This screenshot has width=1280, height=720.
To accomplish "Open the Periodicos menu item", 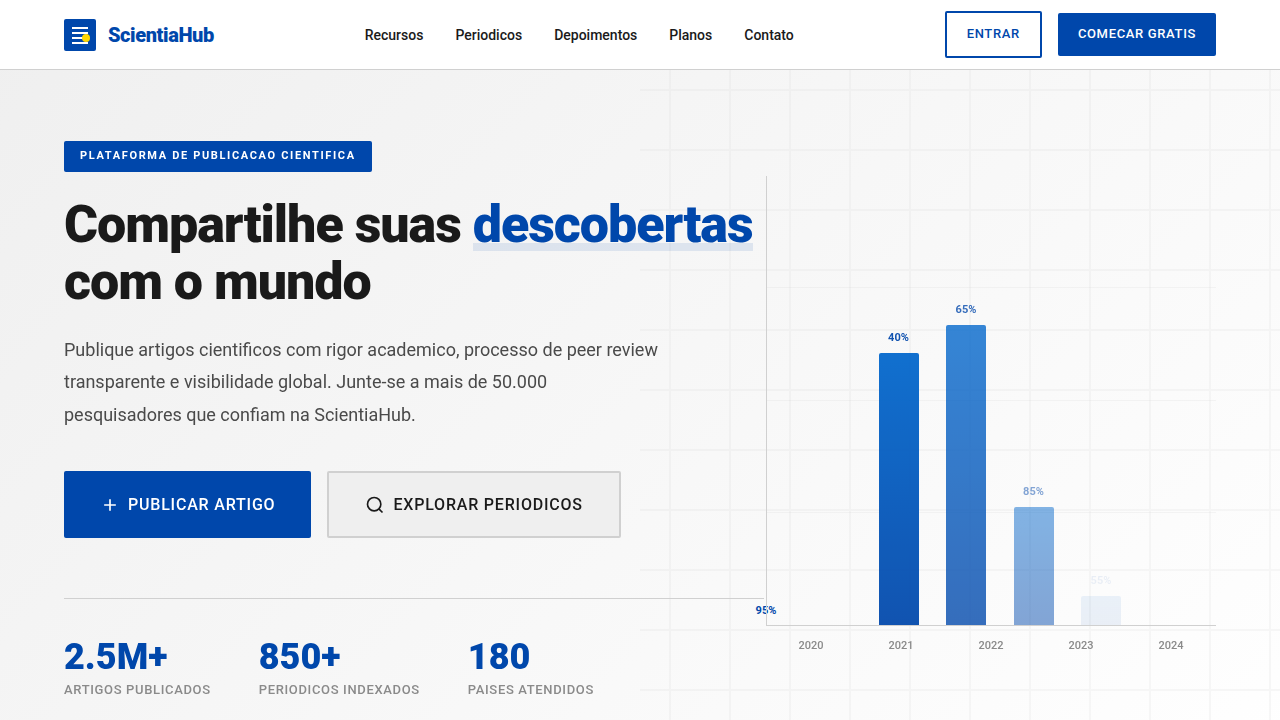I will click(x=488, y=35).
